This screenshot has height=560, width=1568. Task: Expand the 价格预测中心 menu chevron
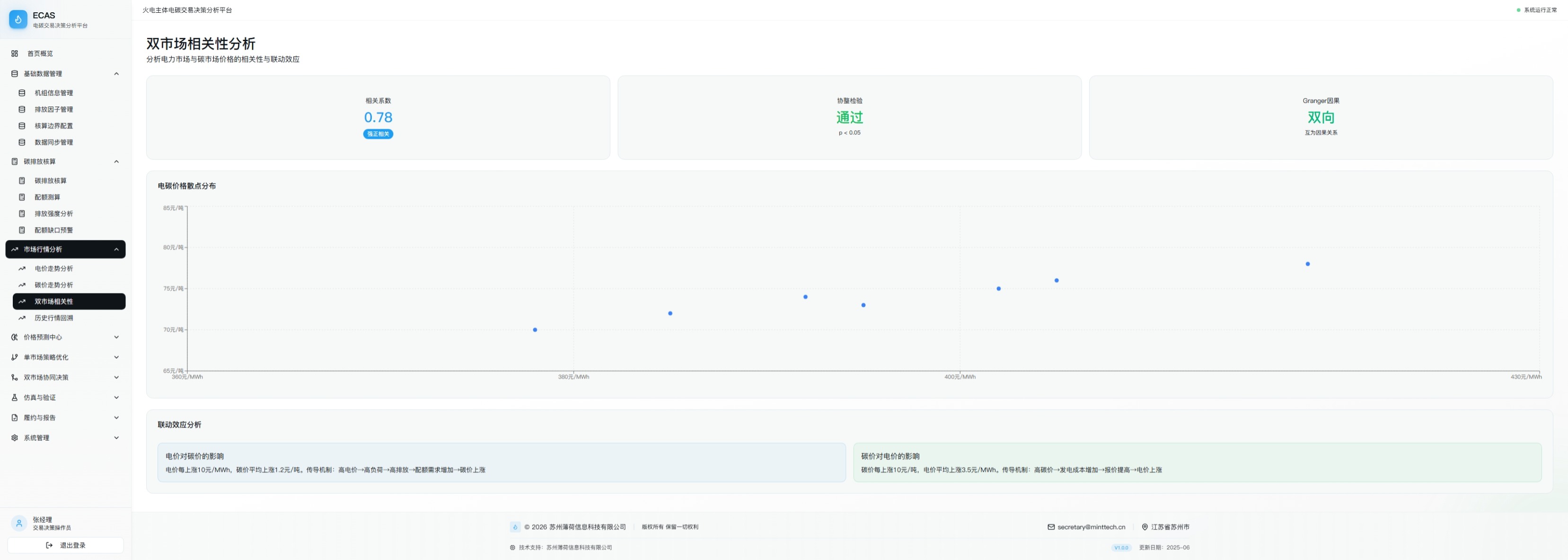[x=116, y=337]
